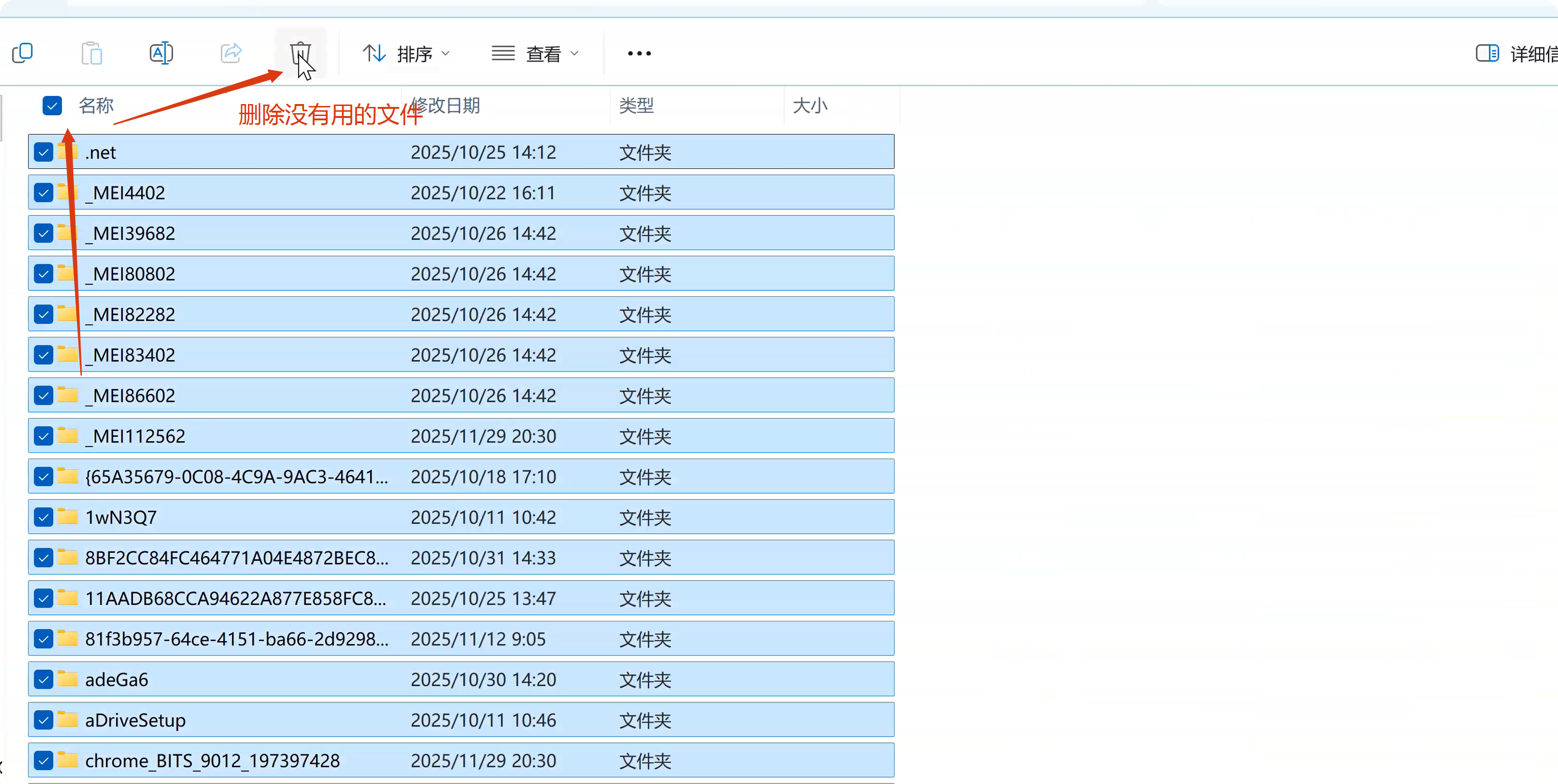This screenshot has height=784, width=1558.
Task: Click the 名称 column header
Action: tap(95, 105)
